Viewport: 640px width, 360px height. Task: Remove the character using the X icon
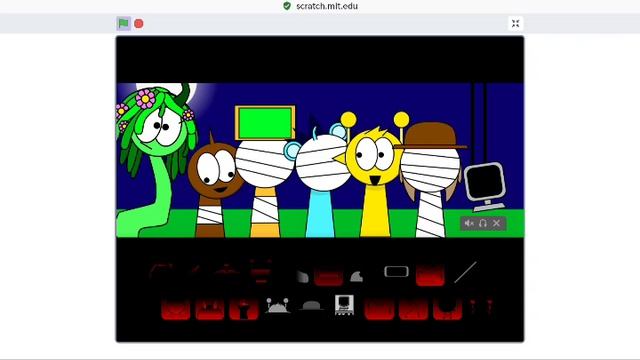click(x=496, y=223)
